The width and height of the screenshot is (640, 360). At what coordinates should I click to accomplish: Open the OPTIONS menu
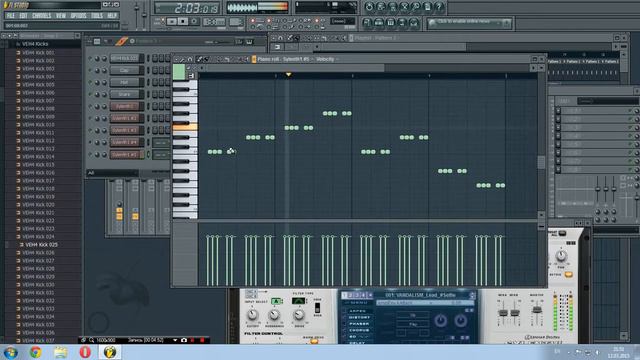coord(78,16)
